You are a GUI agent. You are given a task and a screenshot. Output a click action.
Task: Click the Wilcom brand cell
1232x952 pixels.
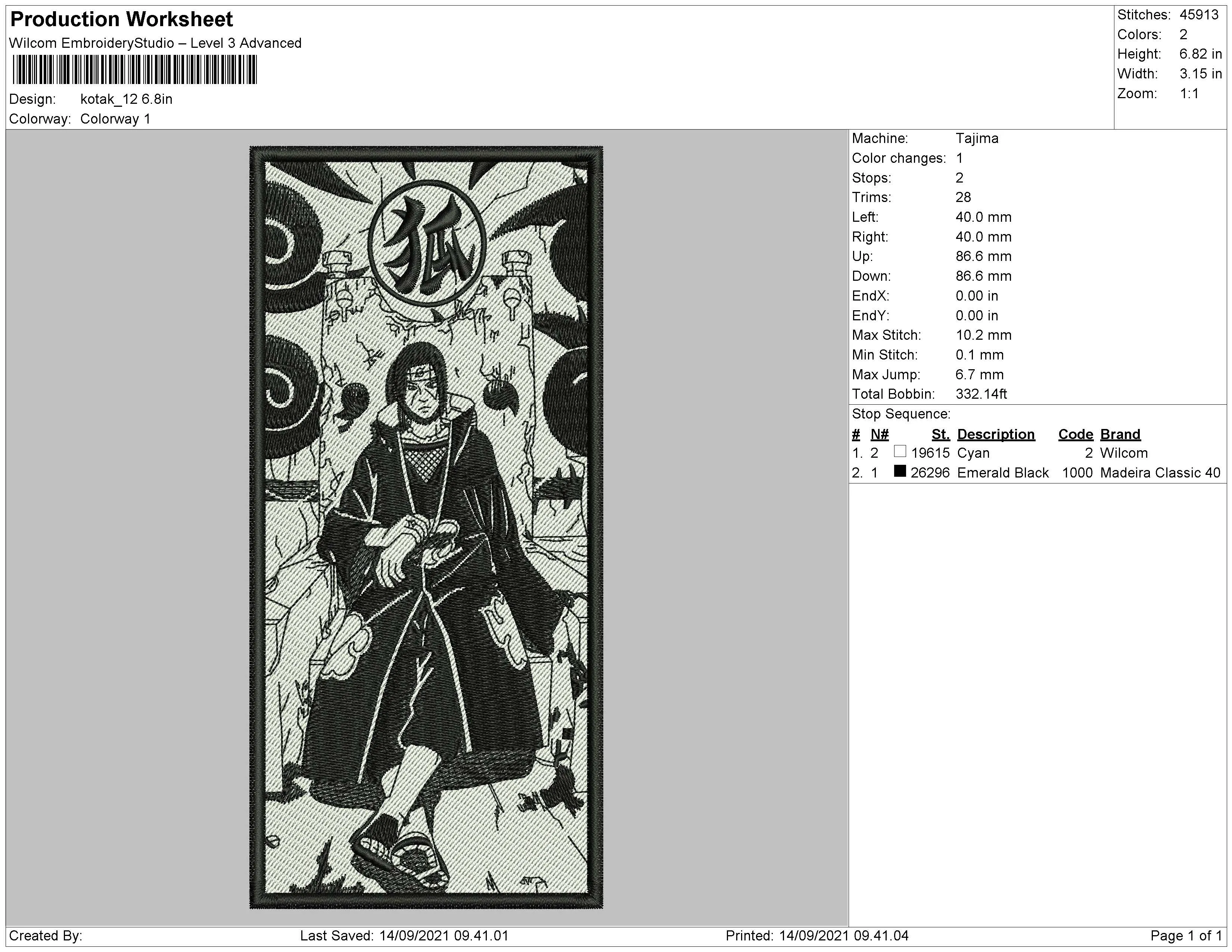(x=1124, y=454)
